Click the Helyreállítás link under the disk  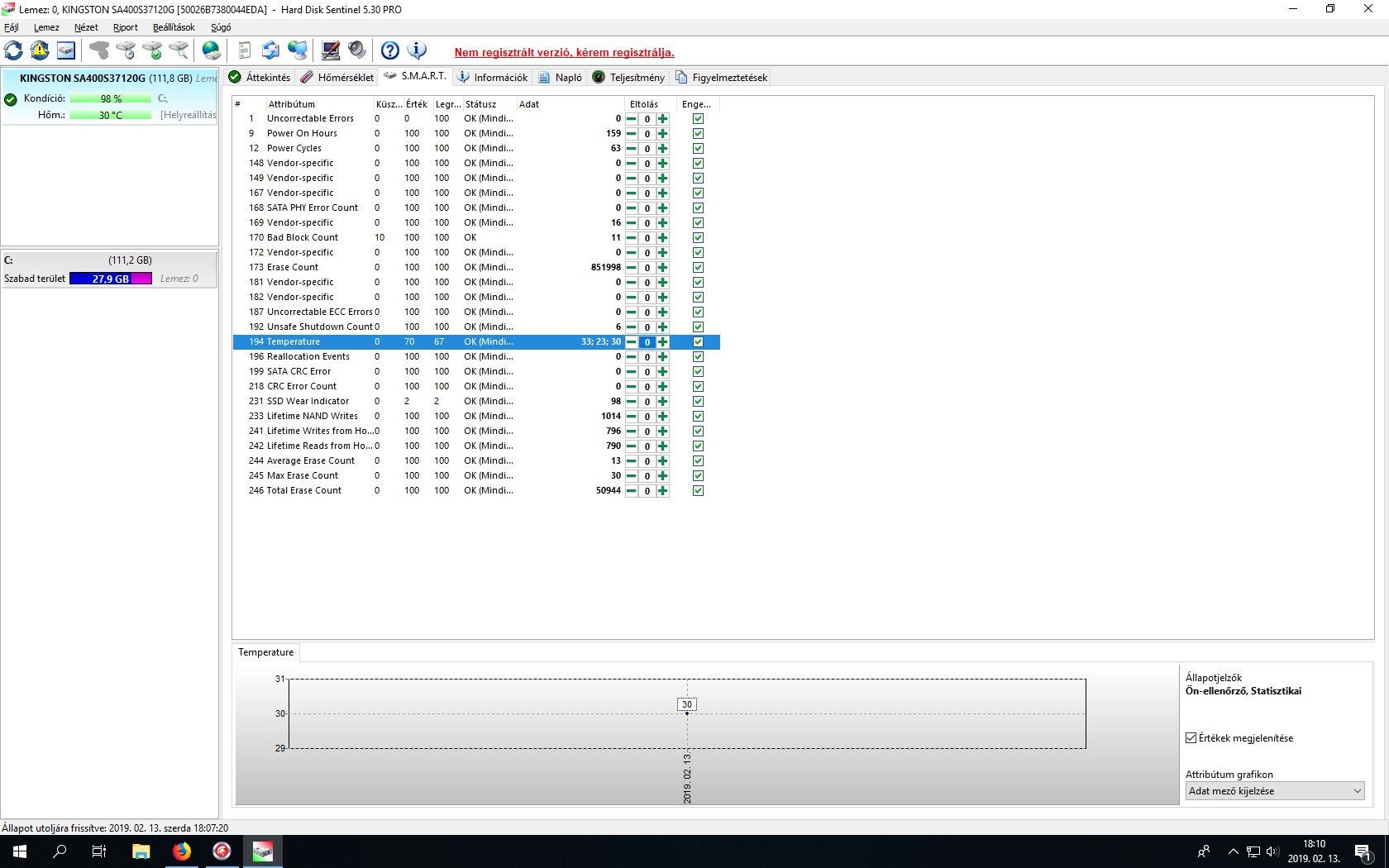tap(189, 115)
